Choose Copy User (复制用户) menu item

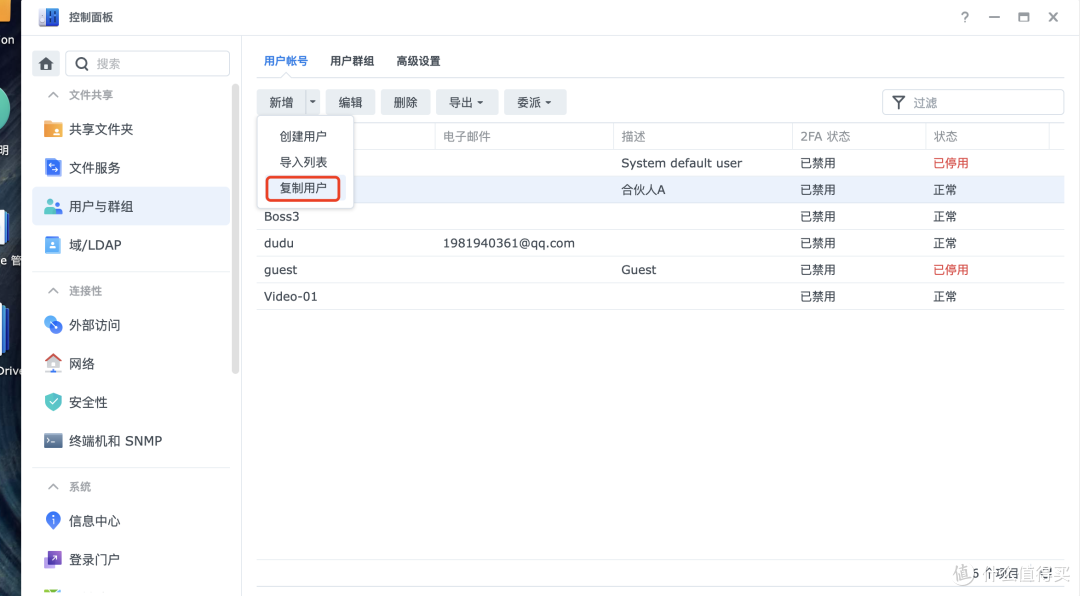pyautogui.click(x=303, y=188)
